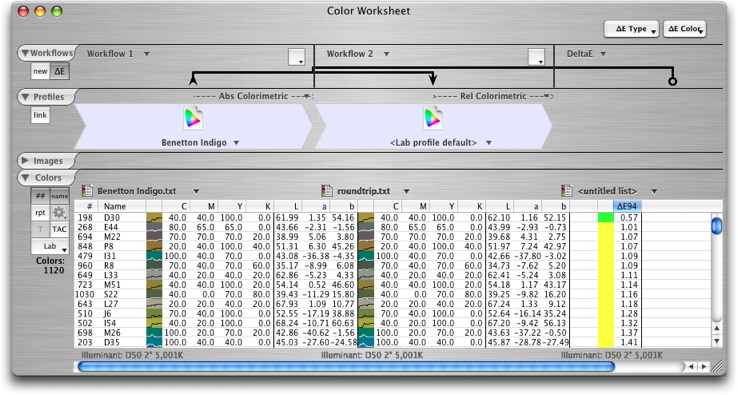The height and width of the screenshot is (395, 738).
Task: Open the Lab color mode dropdown
Action: (50, 246)
